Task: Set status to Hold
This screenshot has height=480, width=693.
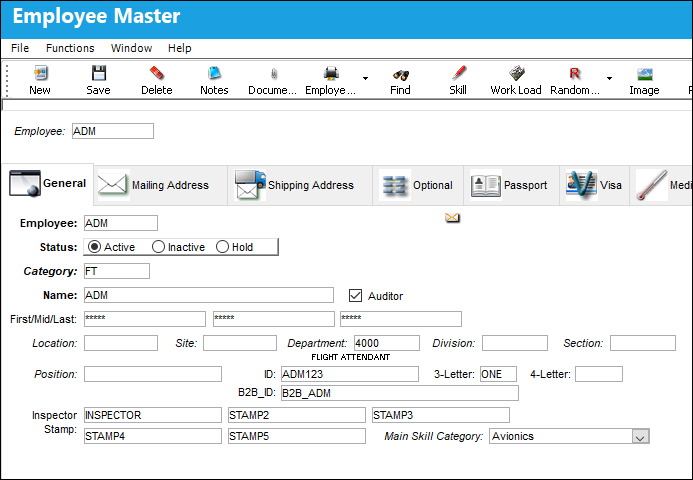Action: pos(222,247)
